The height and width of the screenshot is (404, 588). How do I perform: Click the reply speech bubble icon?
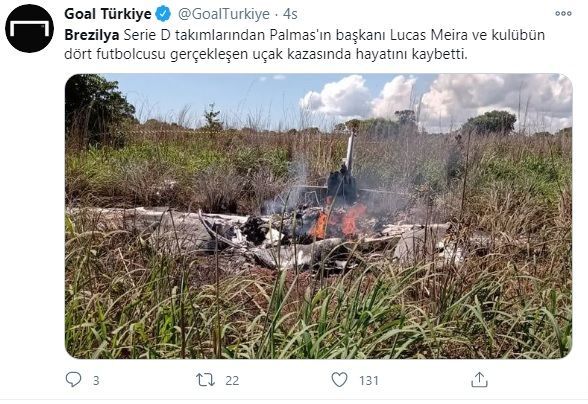[73, 380]
